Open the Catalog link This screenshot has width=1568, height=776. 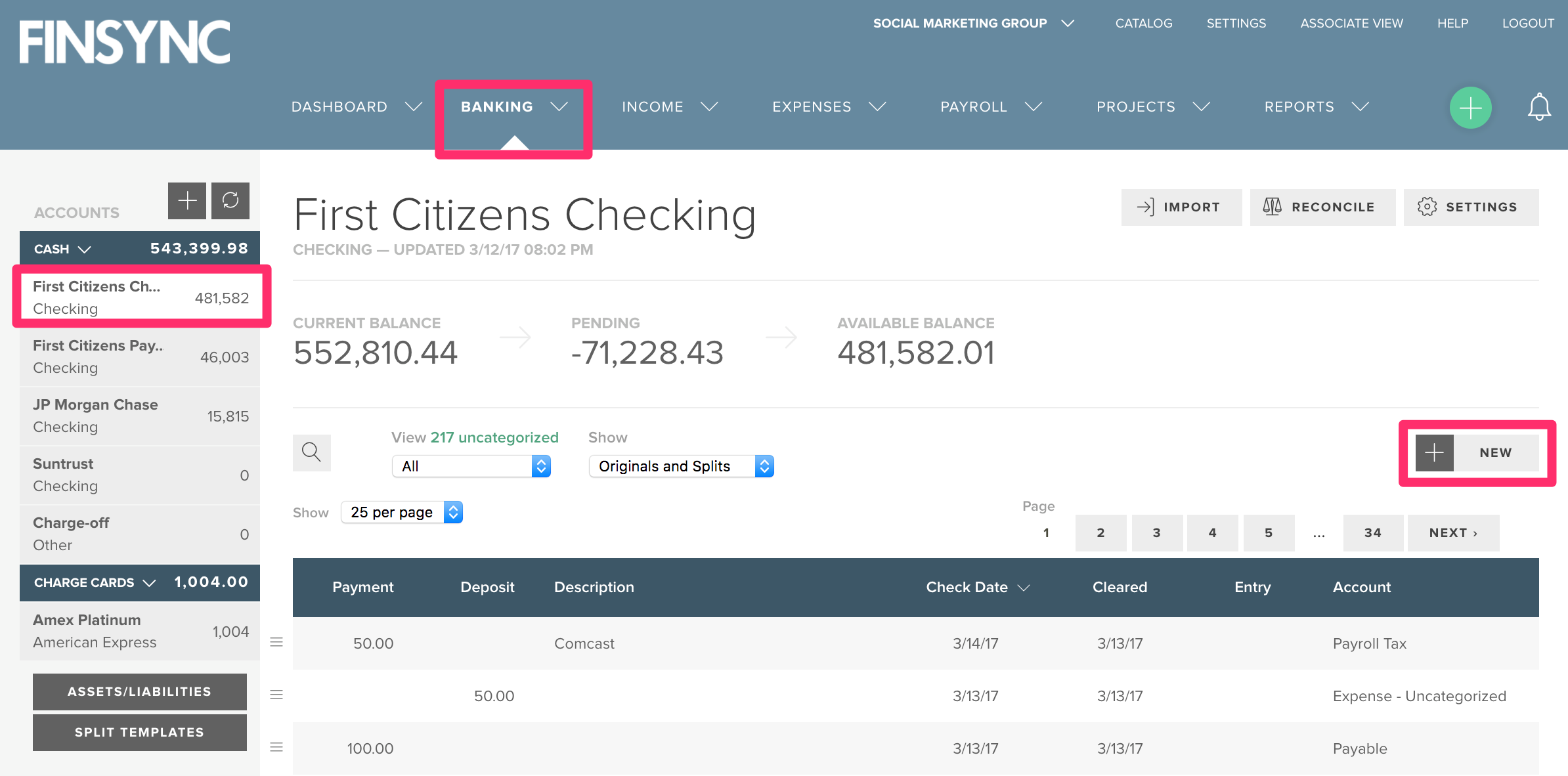[1143, 23]
